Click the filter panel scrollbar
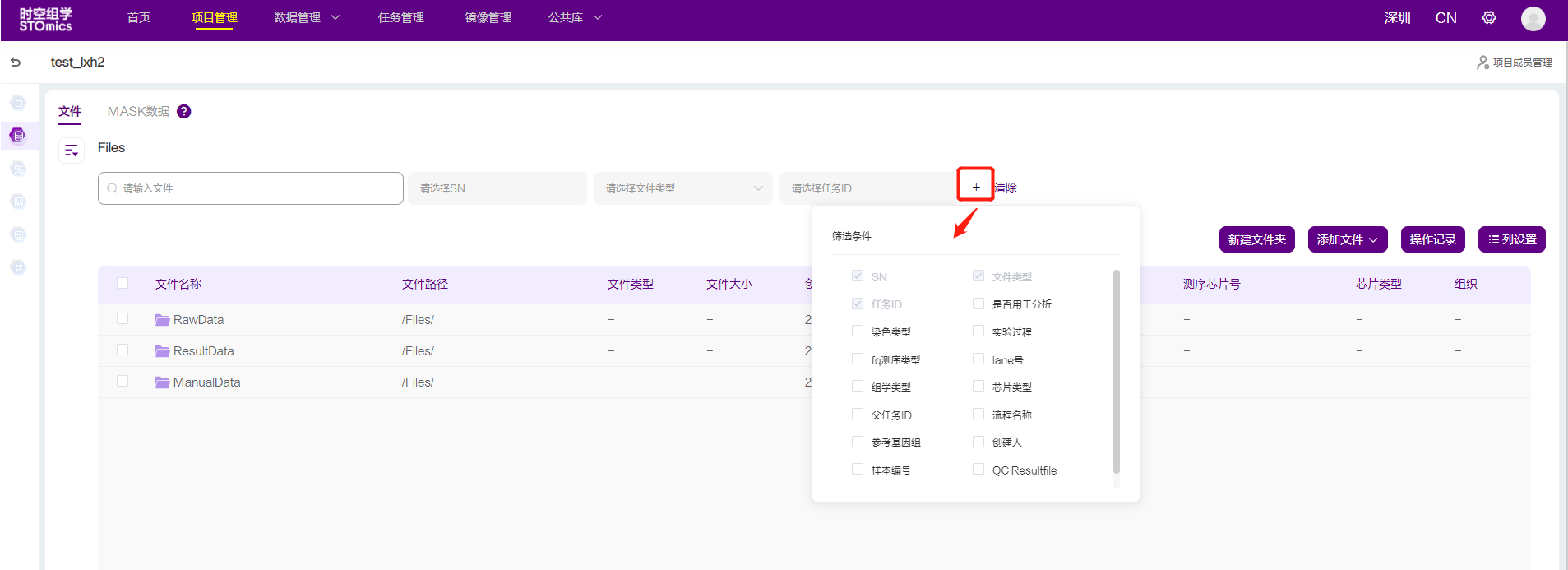The height and width of the screenshot is (570, 1568). (x=1116, y=370)
